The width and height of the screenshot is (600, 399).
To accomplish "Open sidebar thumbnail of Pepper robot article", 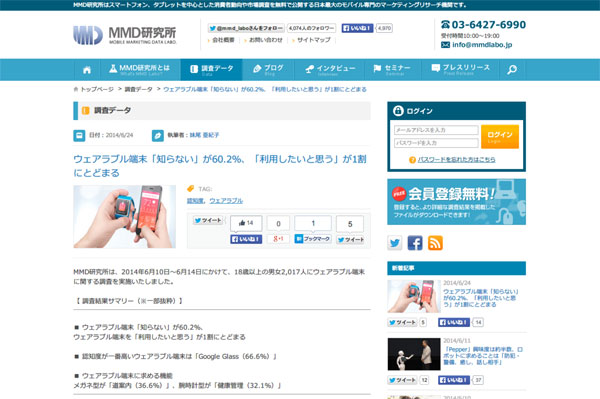I will click(414, 354).
